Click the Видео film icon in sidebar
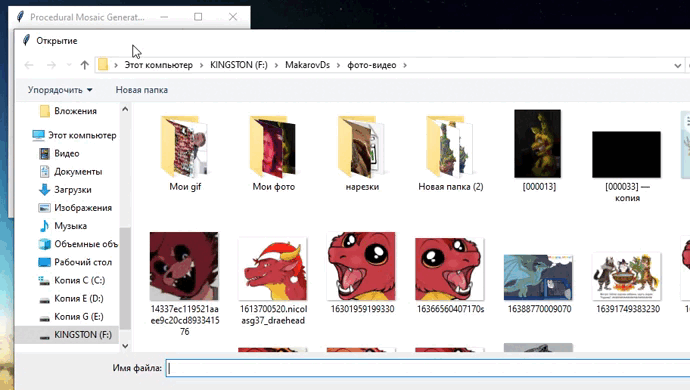This screenshot has width=690, height=390. click(44, 153)
